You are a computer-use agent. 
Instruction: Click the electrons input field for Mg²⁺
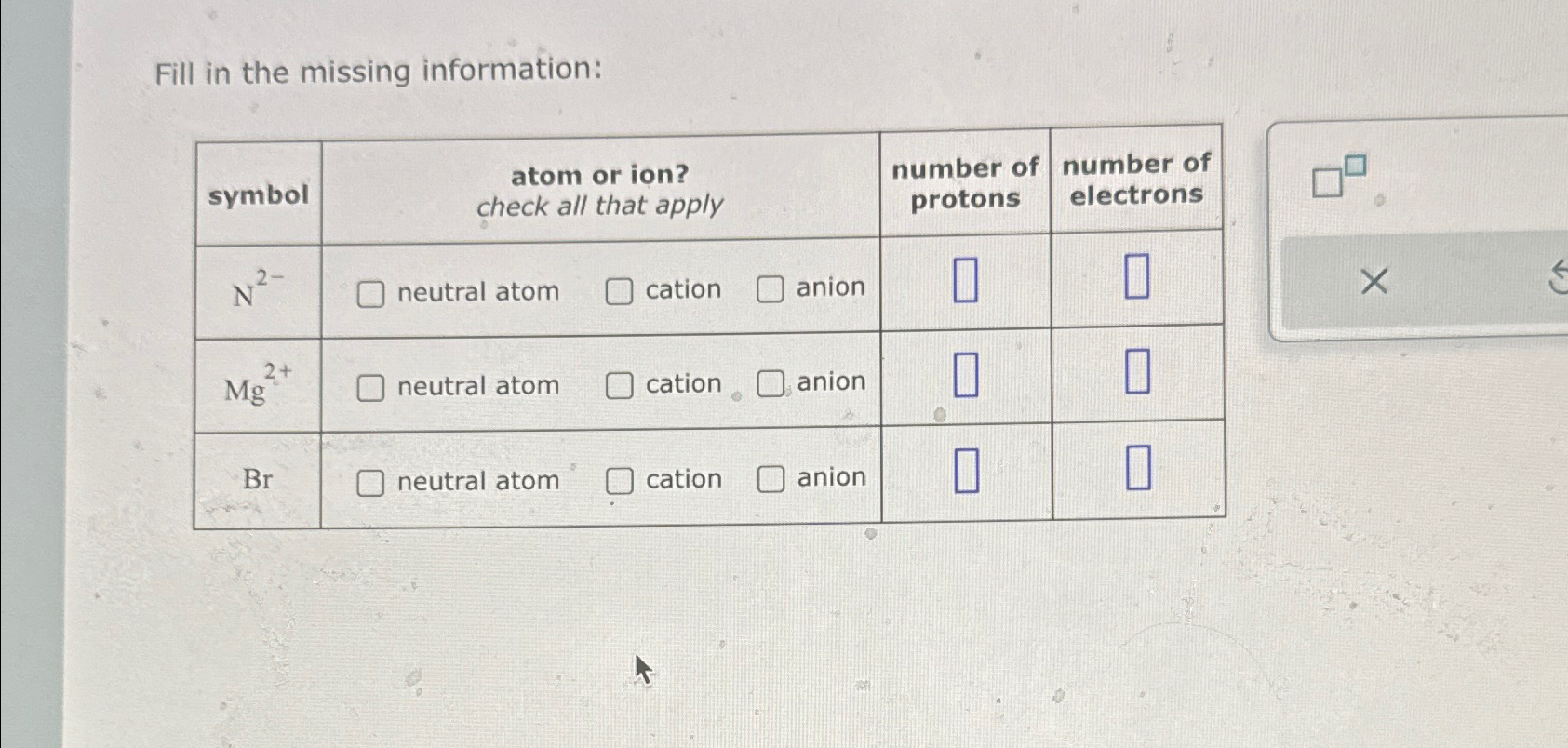(x=1137, y=370)
